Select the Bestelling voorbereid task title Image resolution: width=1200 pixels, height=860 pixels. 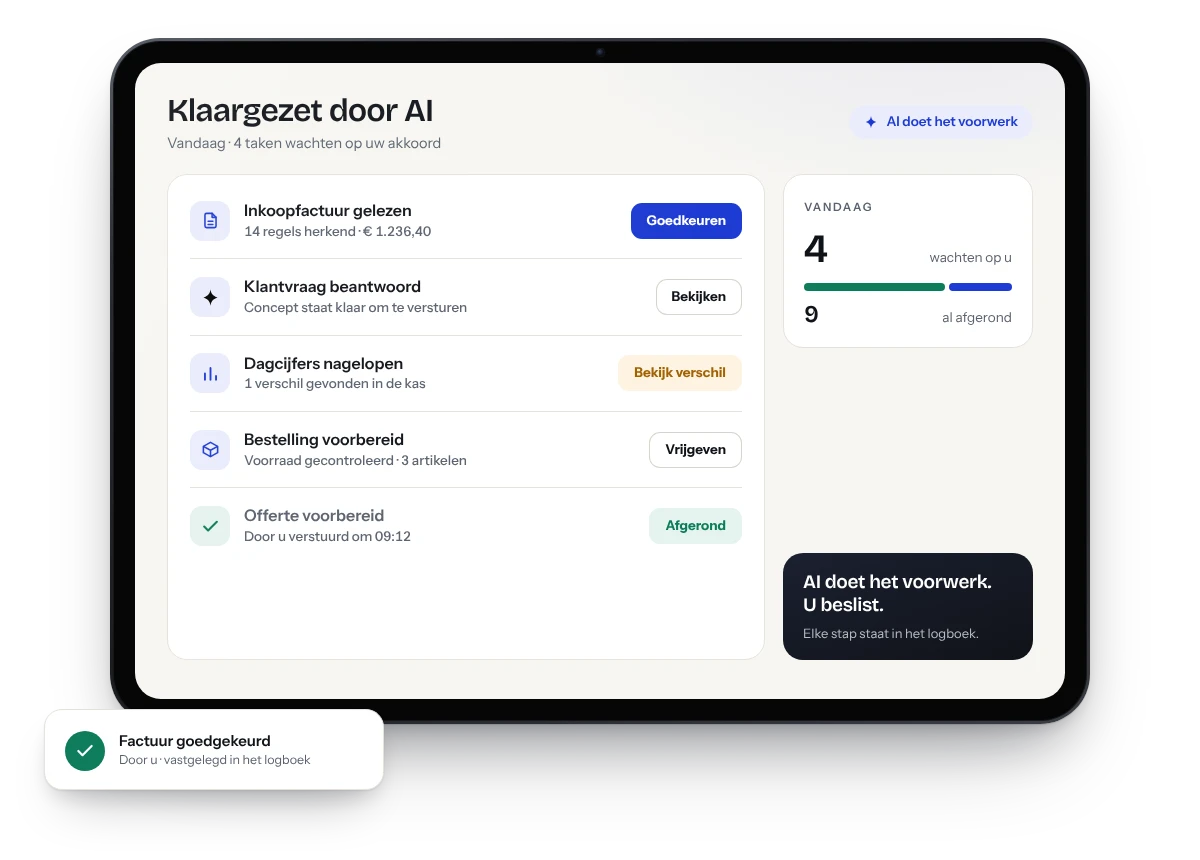324,440
